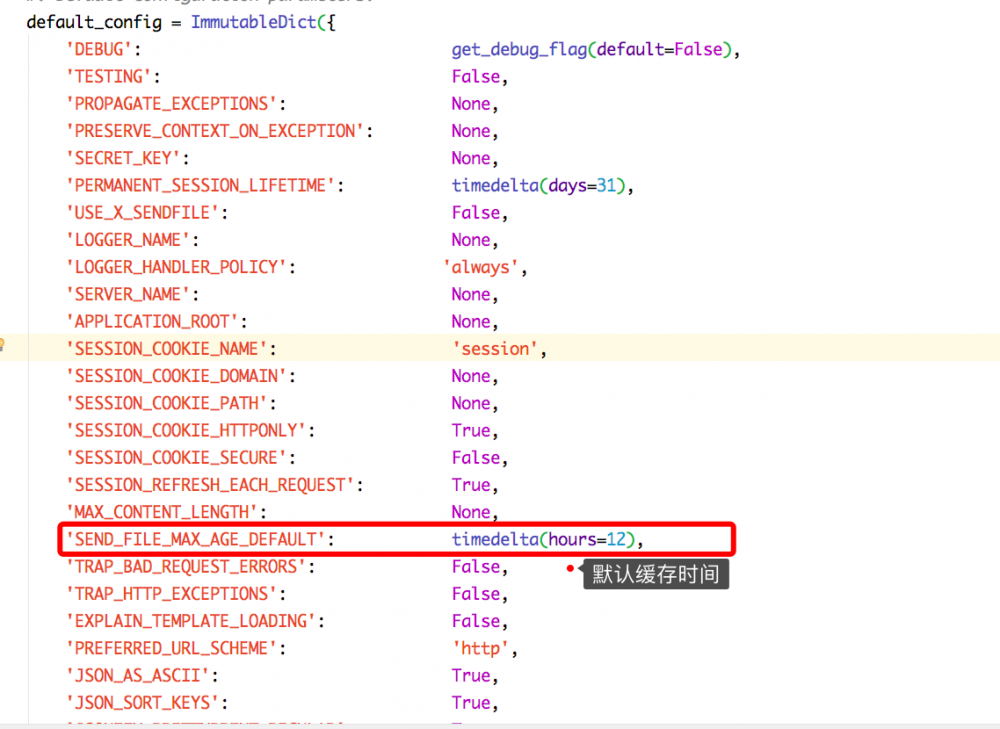Click False value of 'SESSION_COOKIE_SECURE'
Image resolution: width=1000 pixels, height=729 pixels.
[476, 458]
